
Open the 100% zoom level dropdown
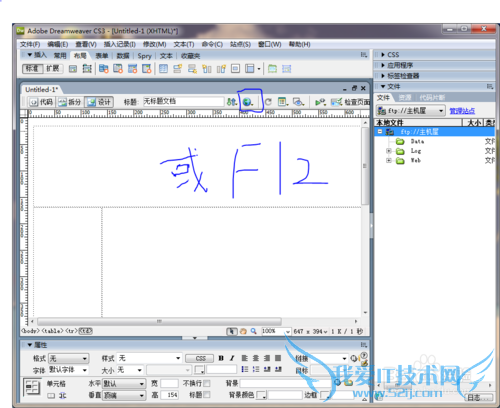click(276, 331)
